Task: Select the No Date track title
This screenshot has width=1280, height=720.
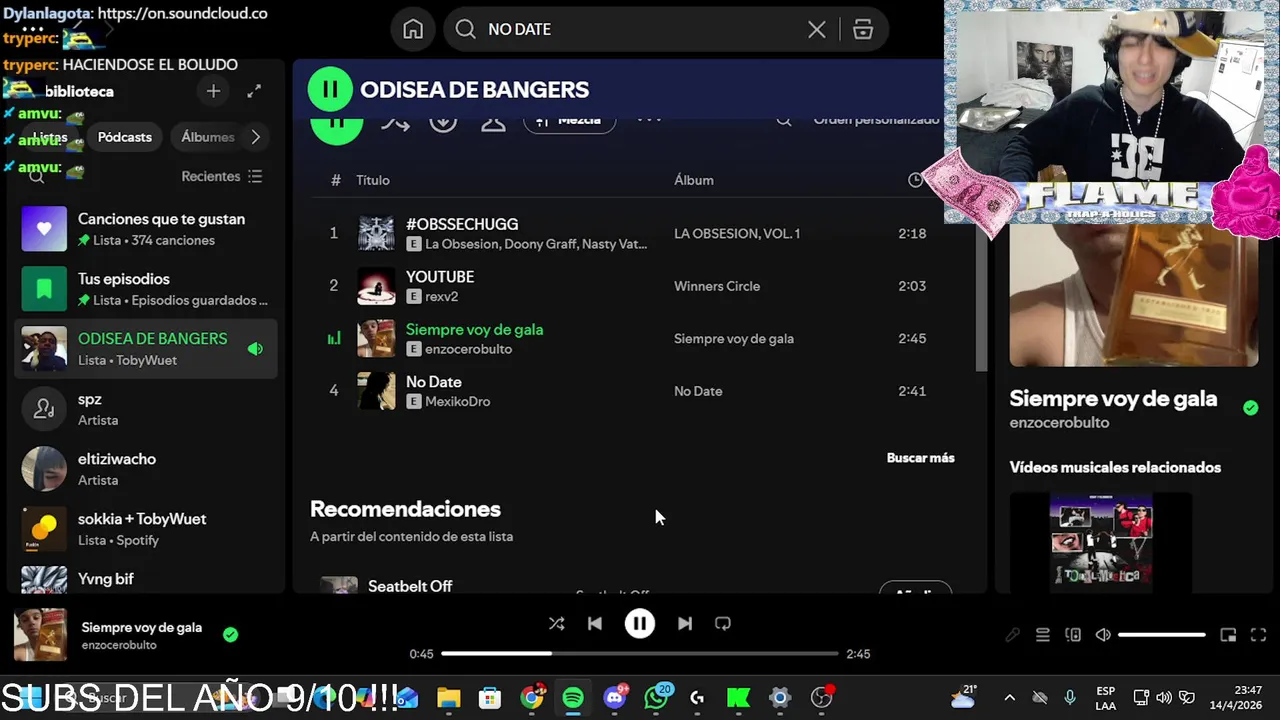Action: point(434,382)
